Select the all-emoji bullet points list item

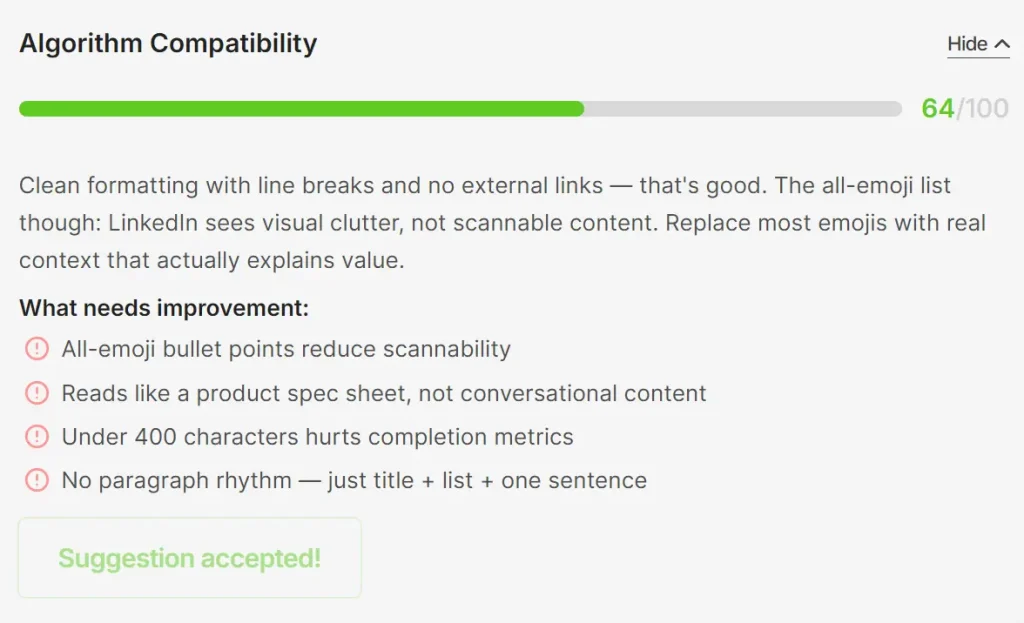pyautogui.click(x=286, y=349)
